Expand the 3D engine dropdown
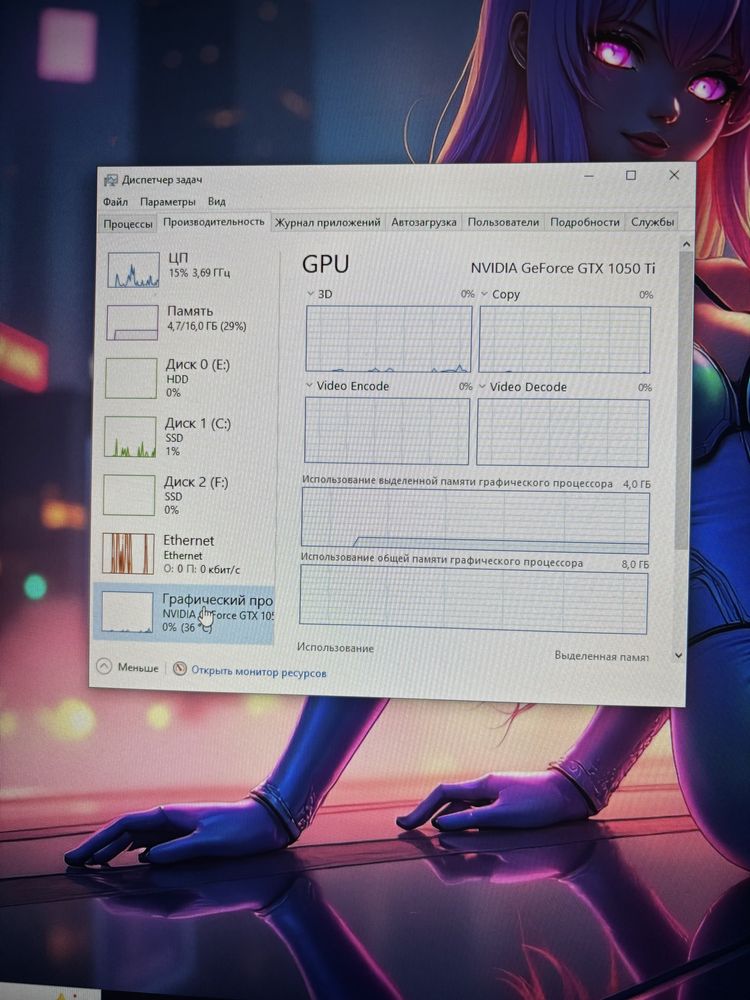 pyautogui.click(x=311, y=294)
